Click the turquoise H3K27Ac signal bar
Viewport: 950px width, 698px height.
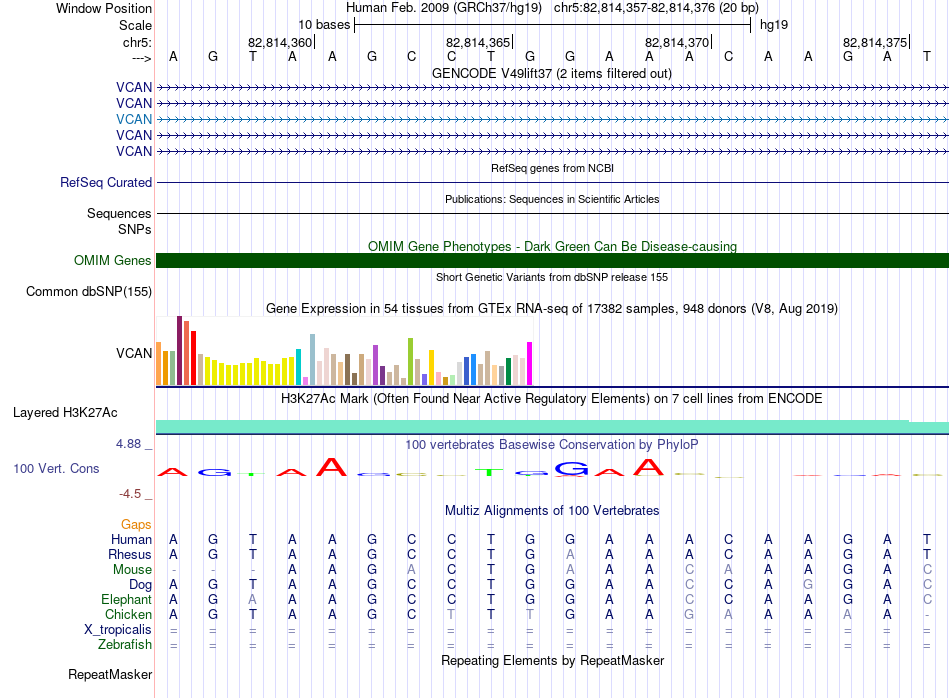click(553, 427)
